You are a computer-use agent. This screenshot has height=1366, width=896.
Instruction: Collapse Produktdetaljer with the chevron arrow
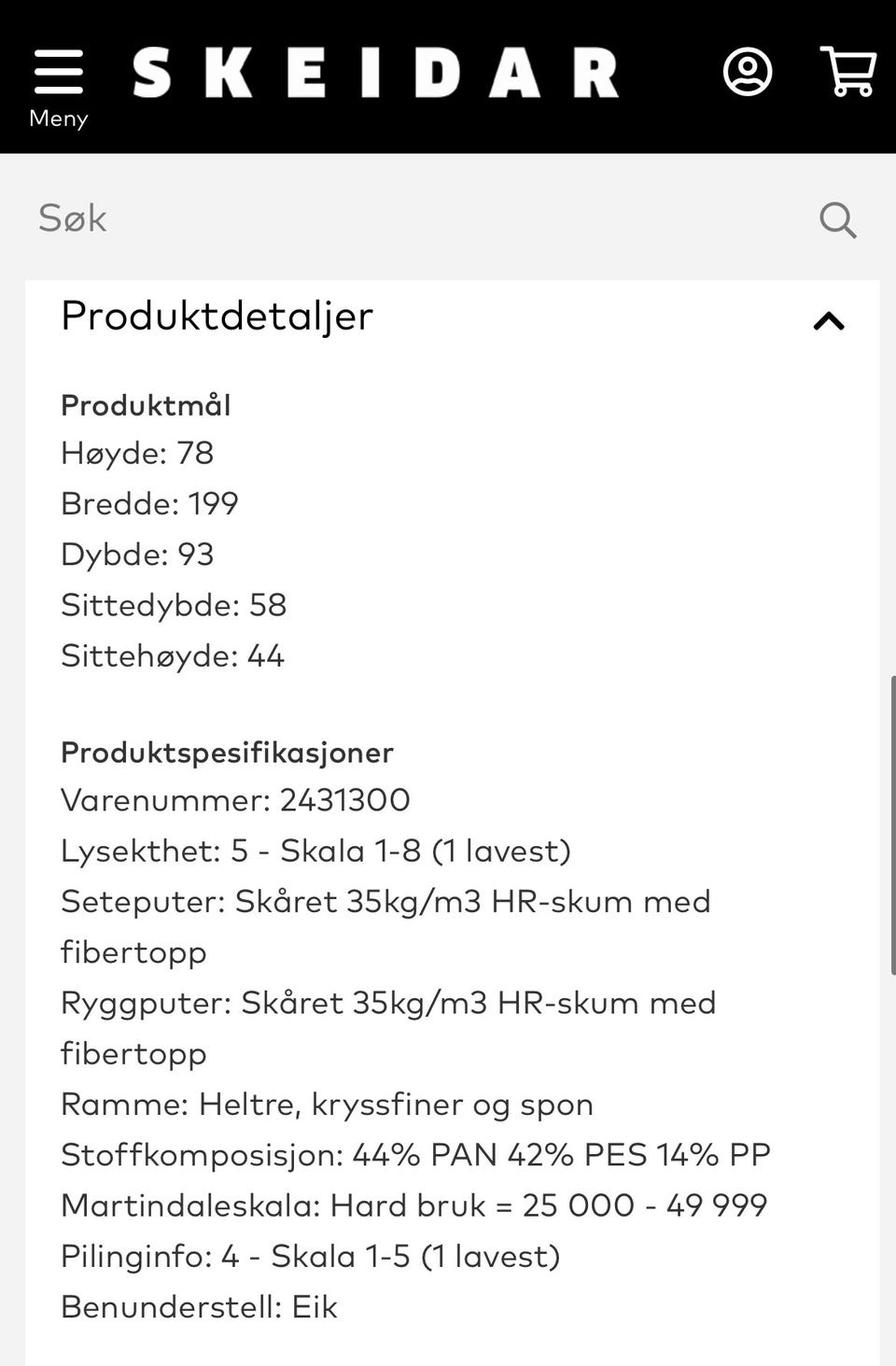click(828, 321)
